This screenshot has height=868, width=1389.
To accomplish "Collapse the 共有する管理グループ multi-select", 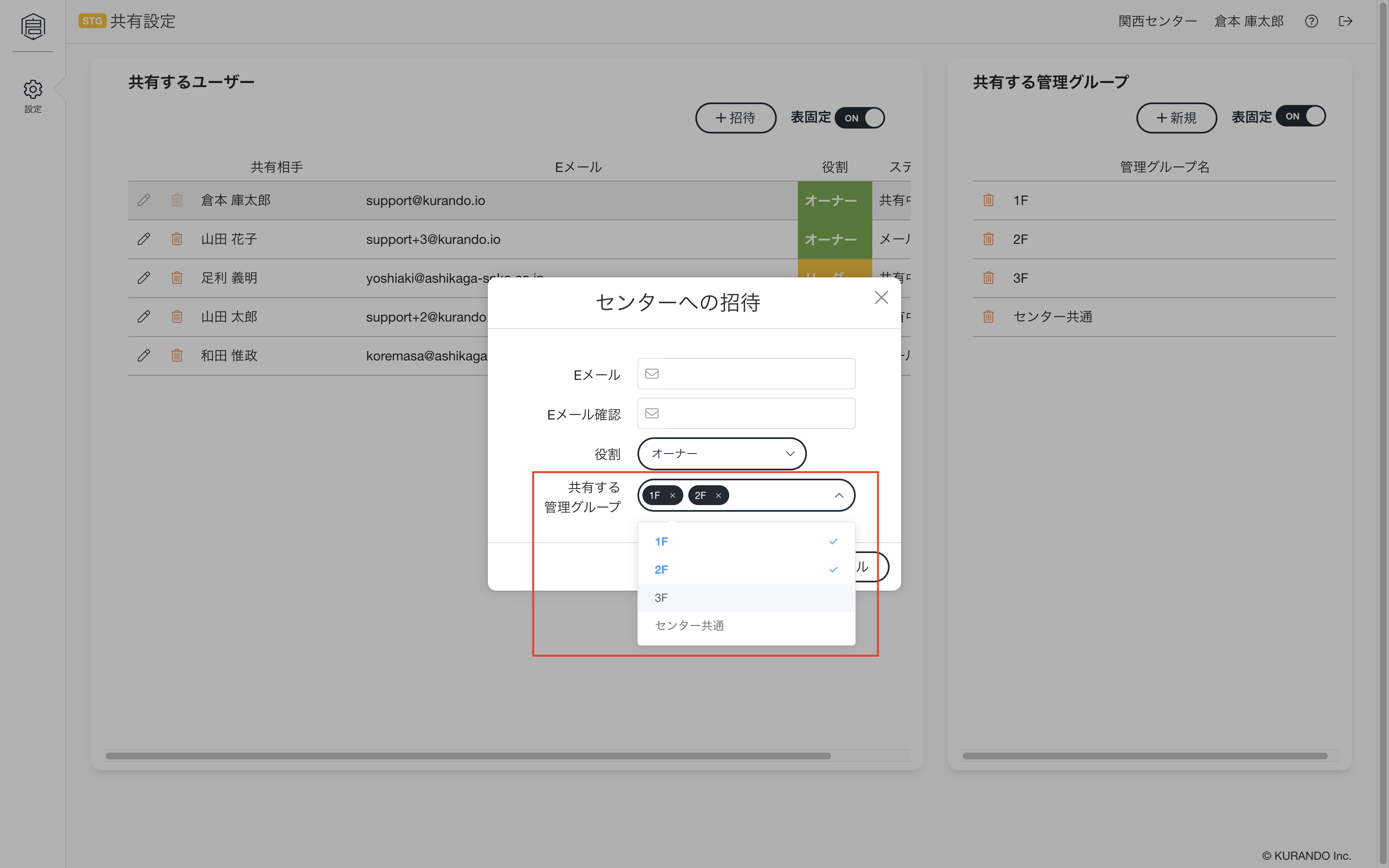I will coord(838,496).
